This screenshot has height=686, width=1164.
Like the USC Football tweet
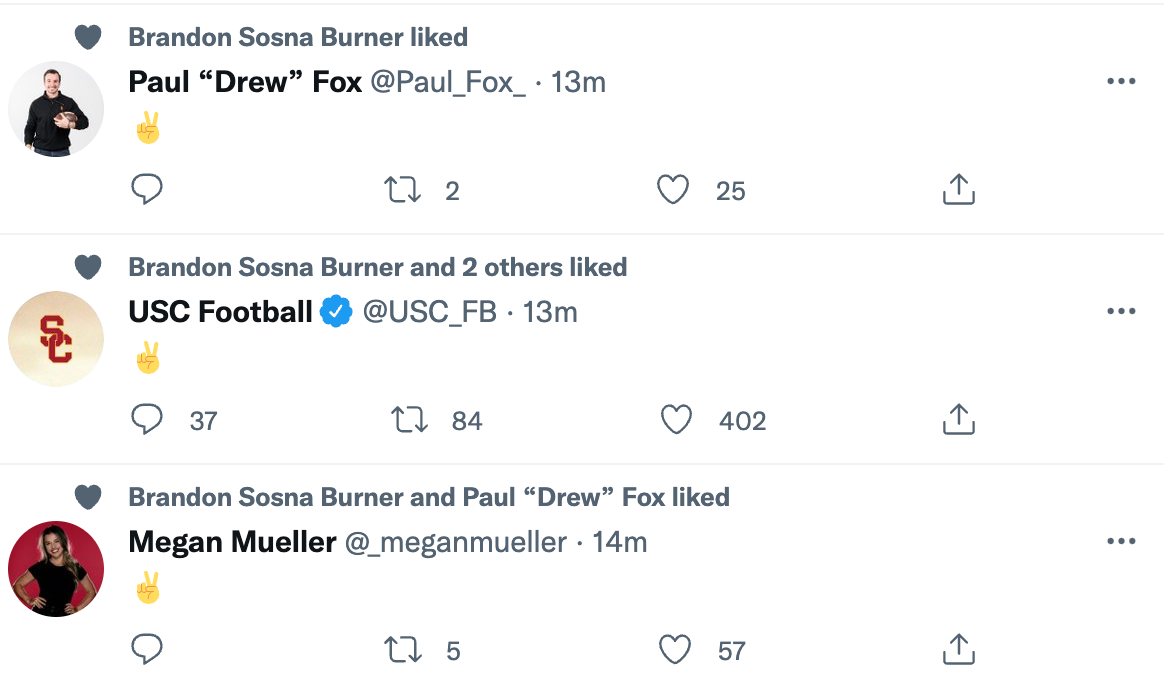coord(677,420)
